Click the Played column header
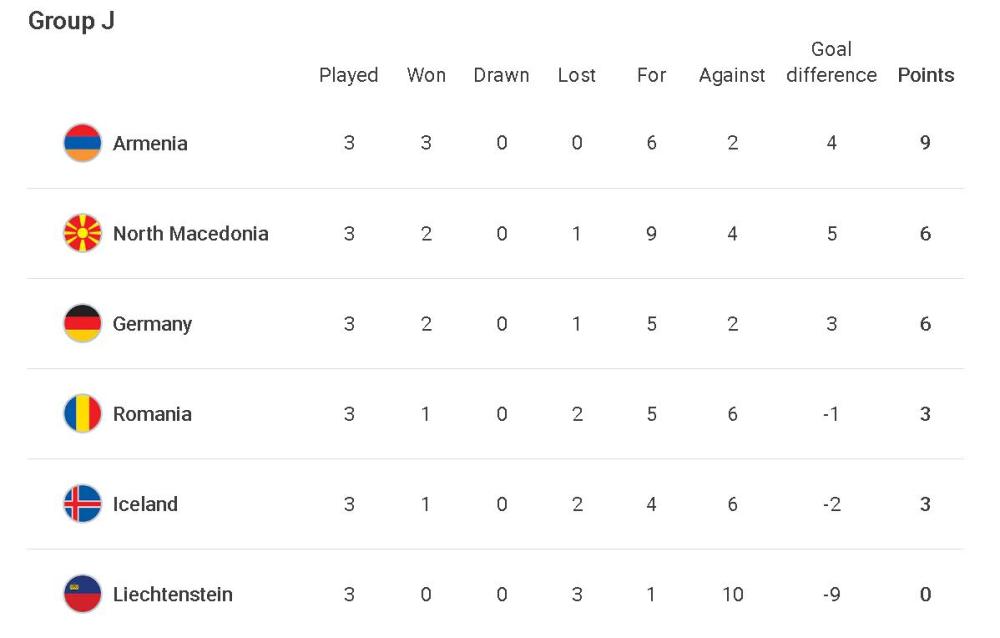Image resolution: width=1000 pixels, height=638 pixels. pos(348,75)
